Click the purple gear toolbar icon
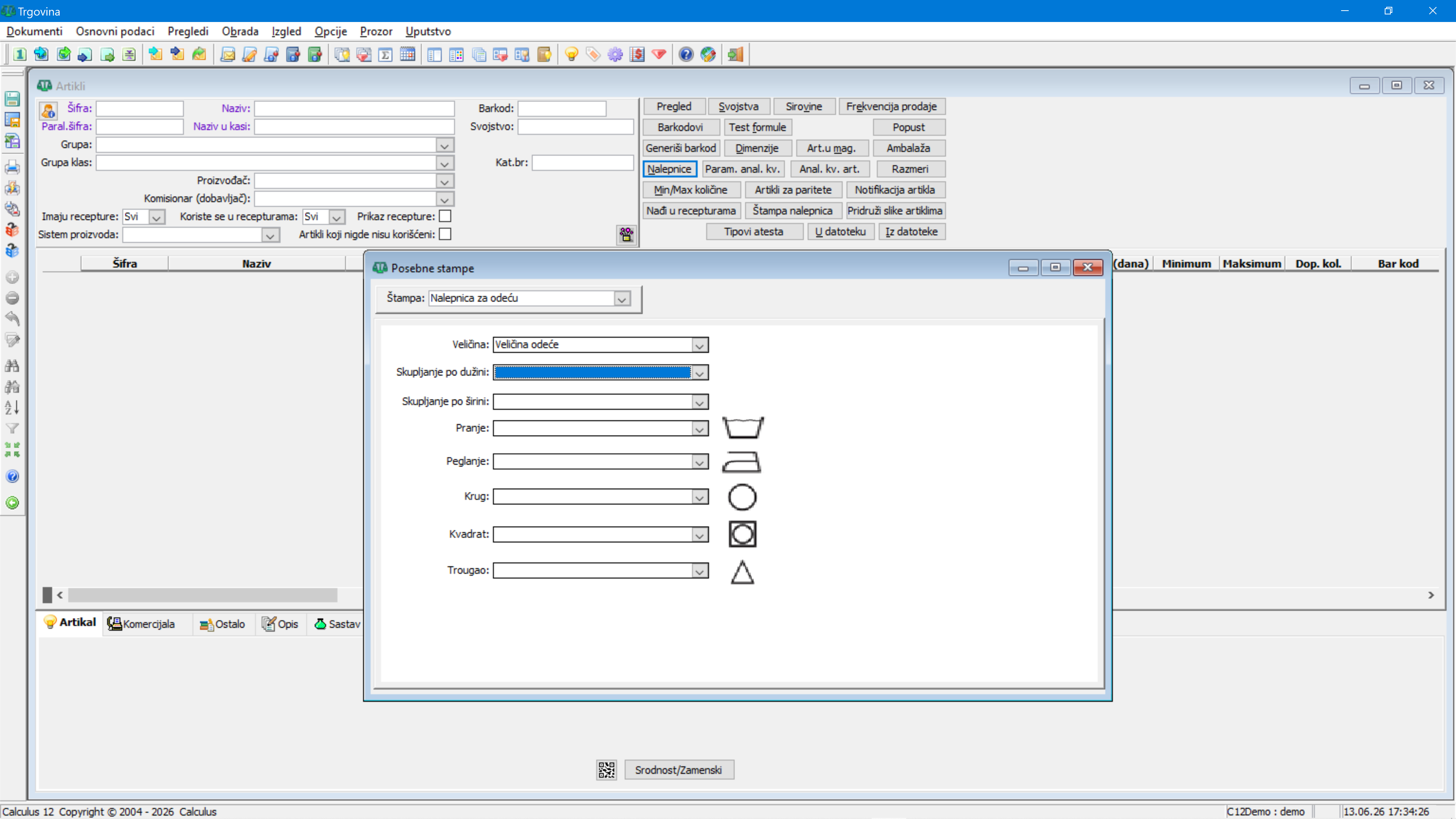Screen dimensions: 1456x819 pyautogui.click(x=615, y=54)
